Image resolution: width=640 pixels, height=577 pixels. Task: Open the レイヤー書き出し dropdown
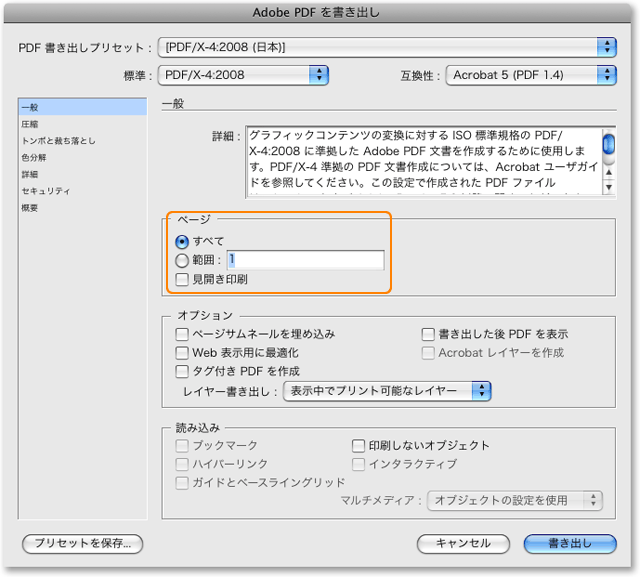(x=387, y=391)
